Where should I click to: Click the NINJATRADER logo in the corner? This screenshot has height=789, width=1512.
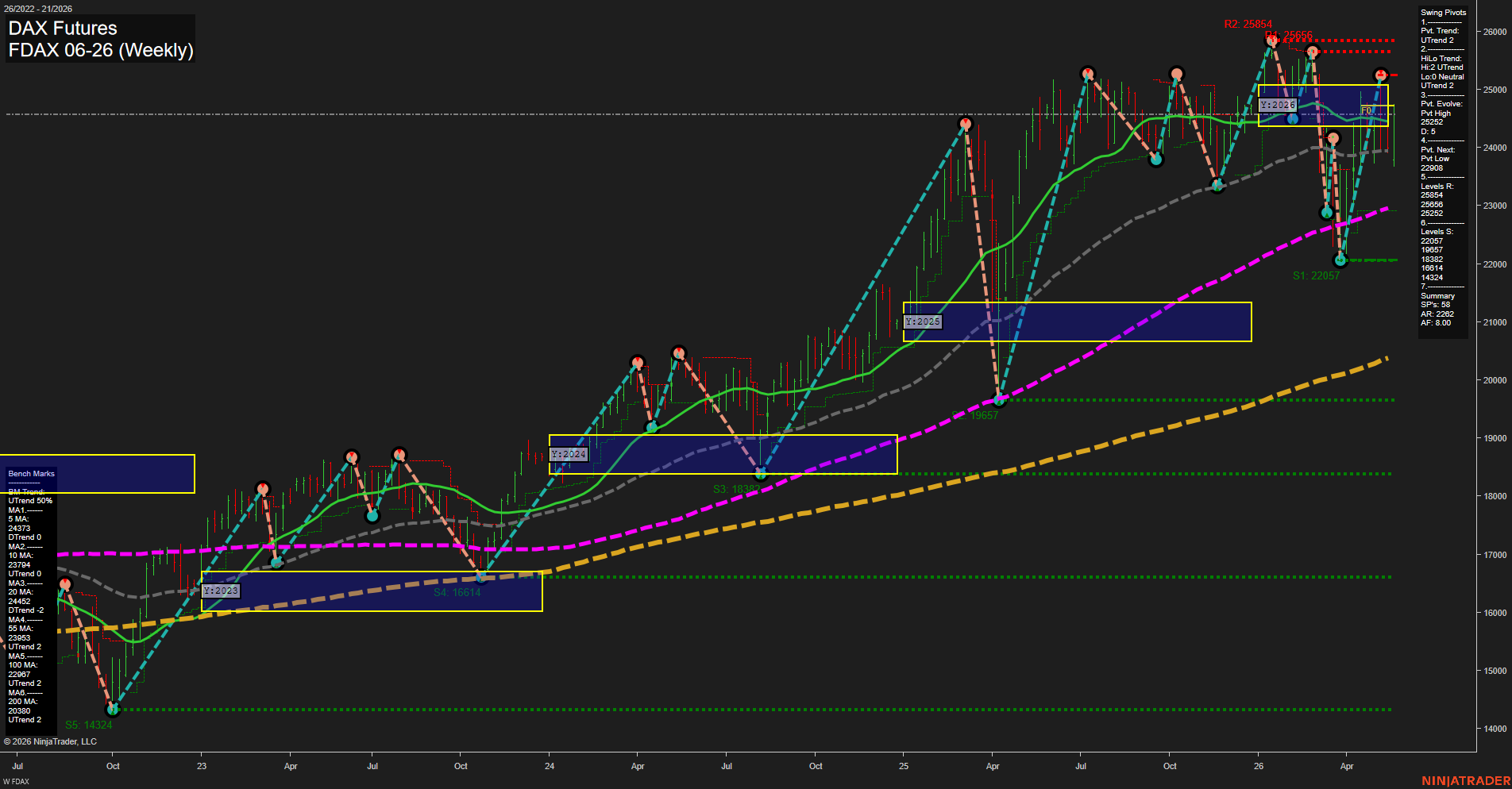tap(1466, 781)
